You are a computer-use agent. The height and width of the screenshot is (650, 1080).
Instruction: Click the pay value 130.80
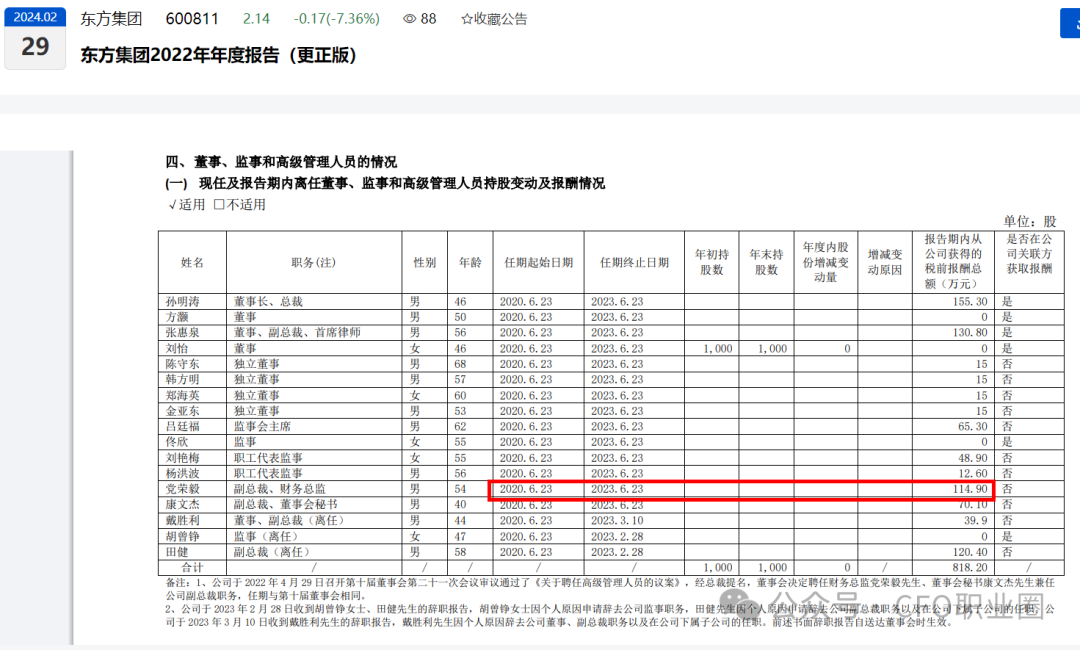tap(970, 333)
